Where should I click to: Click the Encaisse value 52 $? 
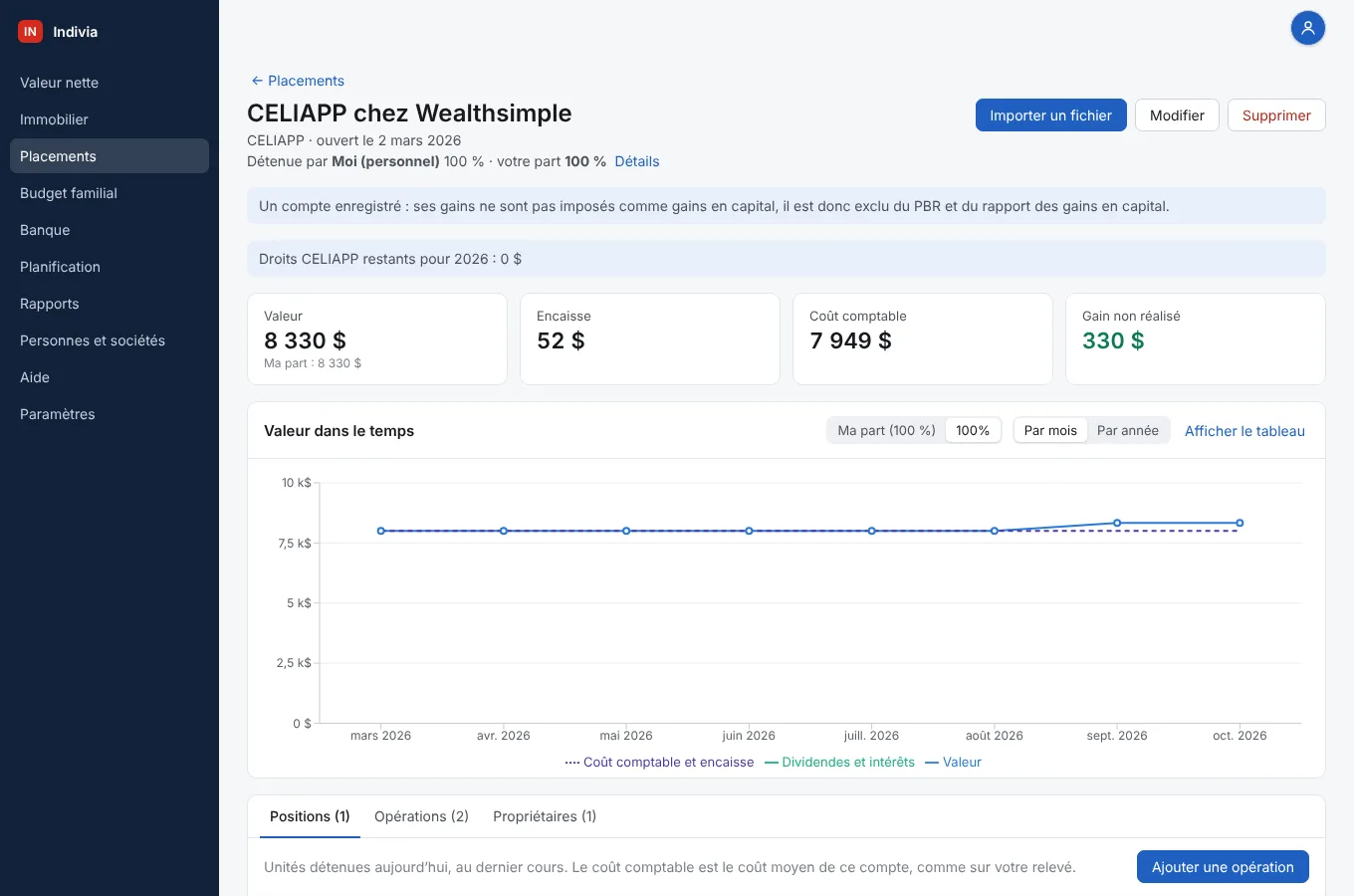[561, 340]
